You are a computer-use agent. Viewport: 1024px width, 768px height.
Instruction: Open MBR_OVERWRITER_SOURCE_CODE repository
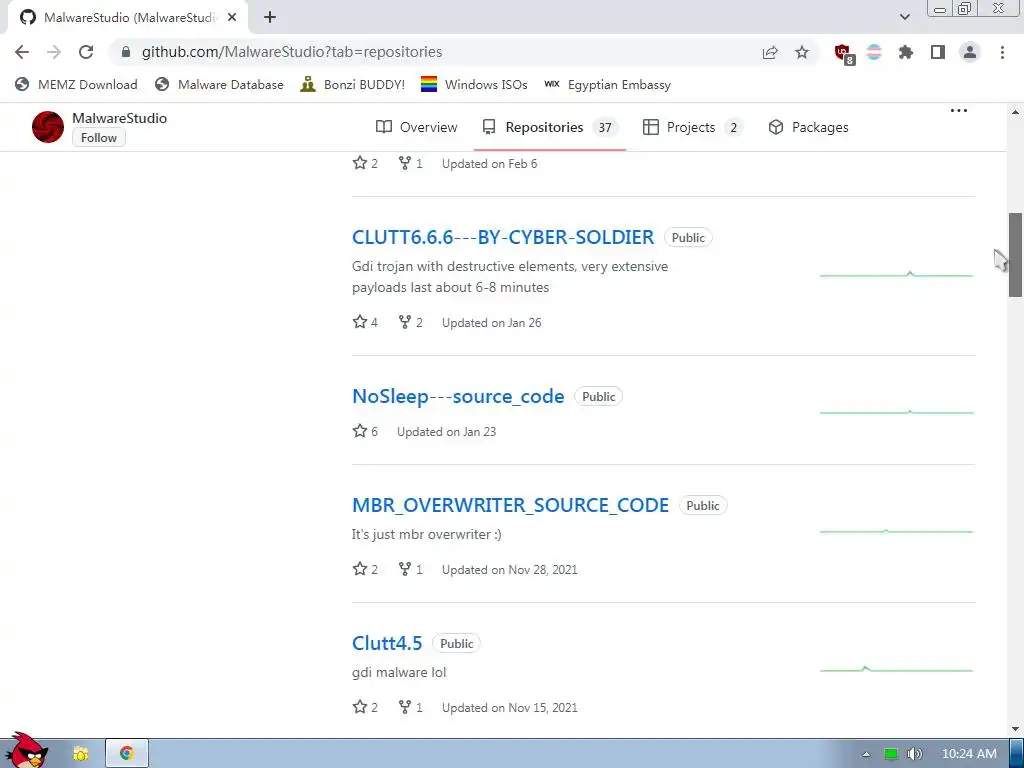click(x=510, y=505)
